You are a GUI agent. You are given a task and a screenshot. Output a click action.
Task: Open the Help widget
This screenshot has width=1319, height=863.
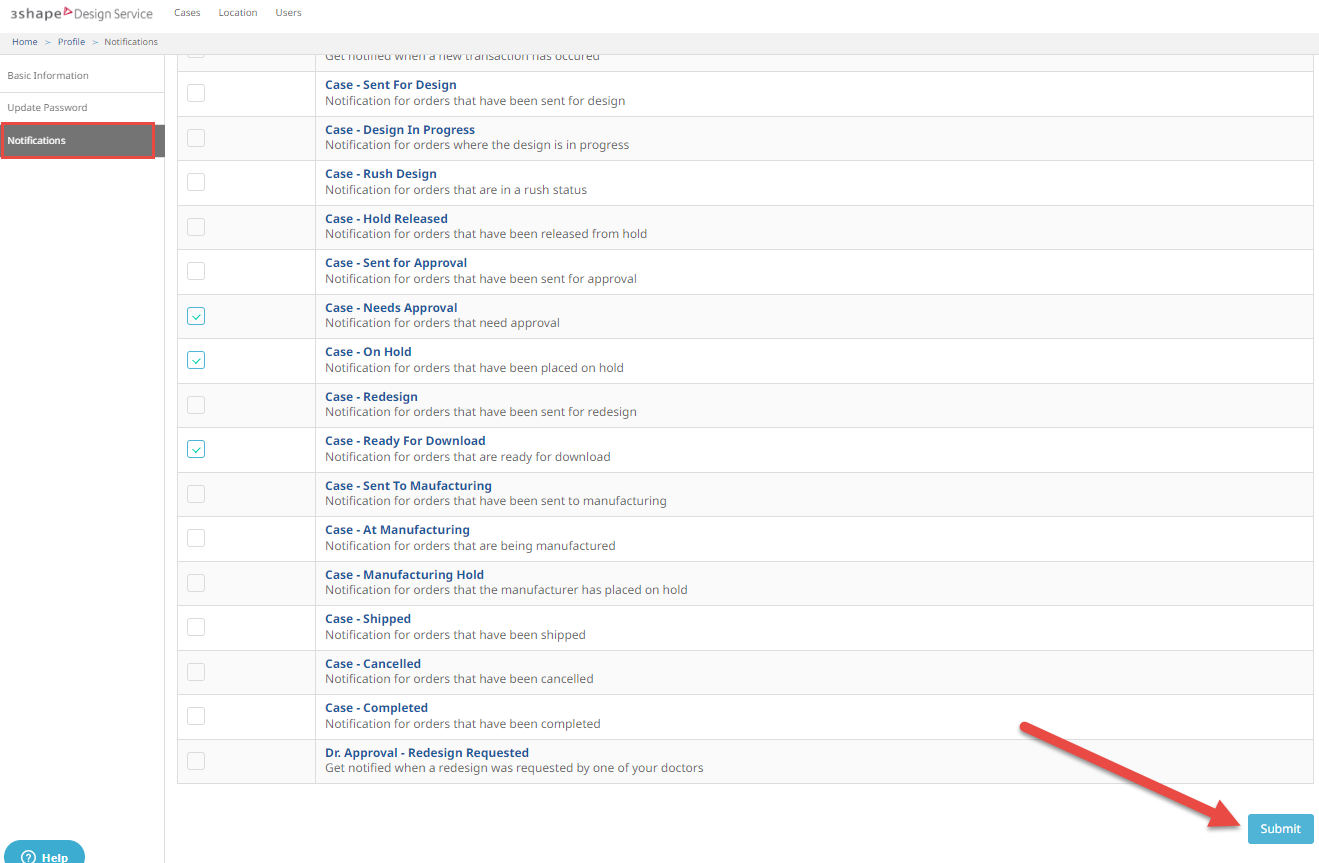click(x=44, y=855)
